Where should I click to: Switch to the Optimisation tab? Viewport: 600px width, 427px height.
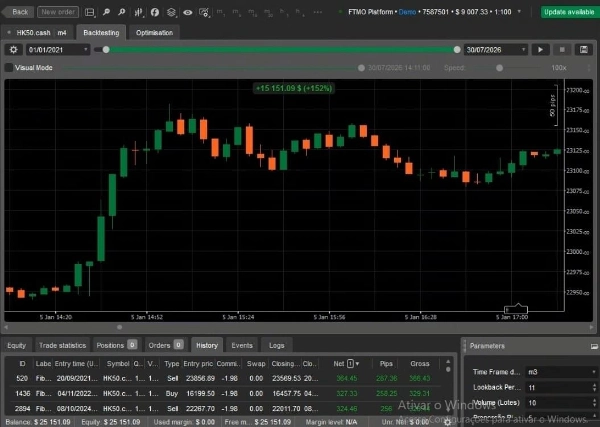pos(155,33)
